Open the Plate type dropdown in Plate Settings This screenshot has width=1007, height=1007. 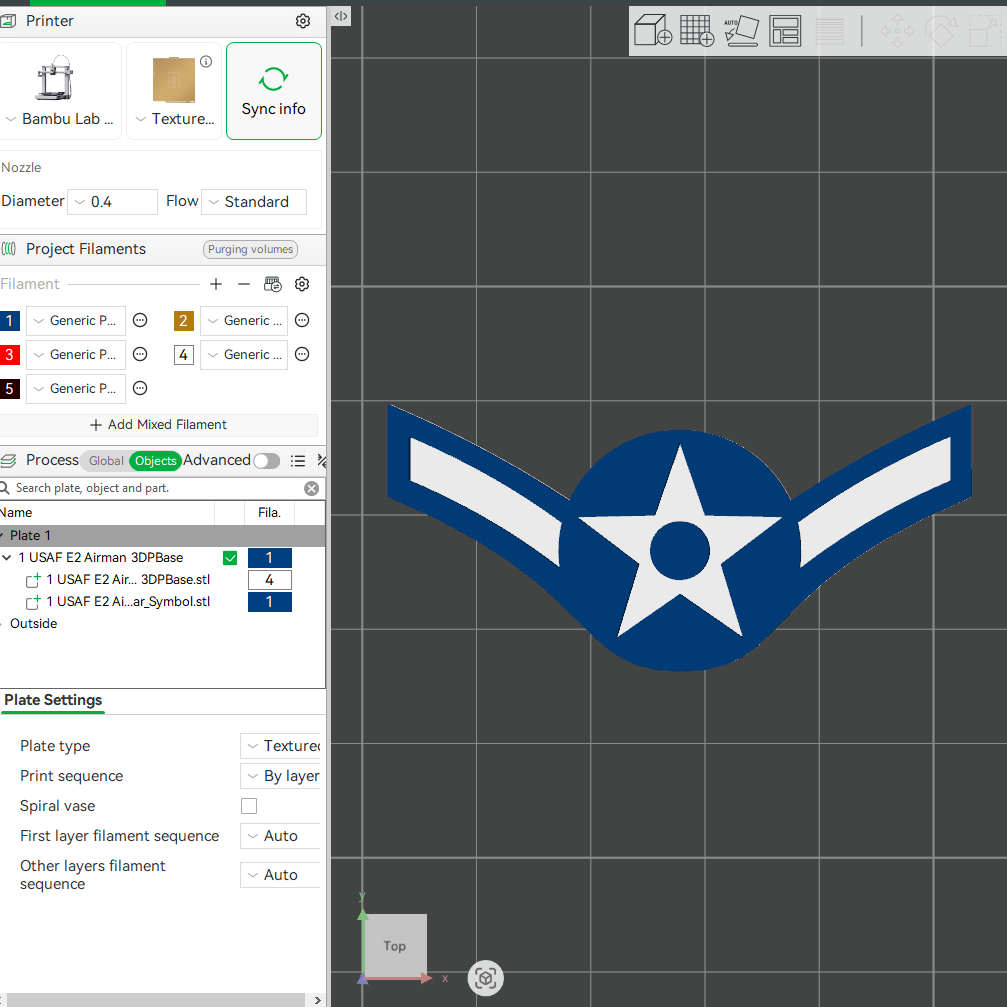click(x=281, y=746)
